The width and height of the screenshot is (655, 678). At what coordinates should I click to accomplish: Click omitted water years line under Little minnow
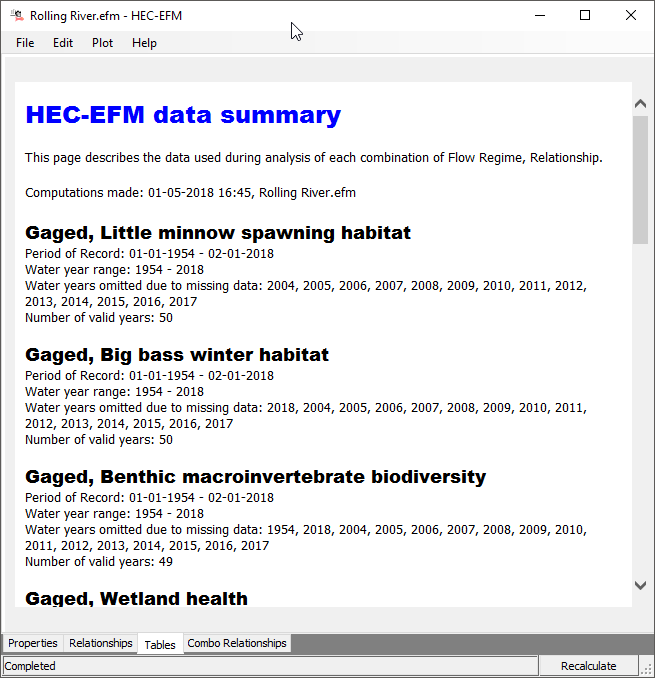pos(306,294)
